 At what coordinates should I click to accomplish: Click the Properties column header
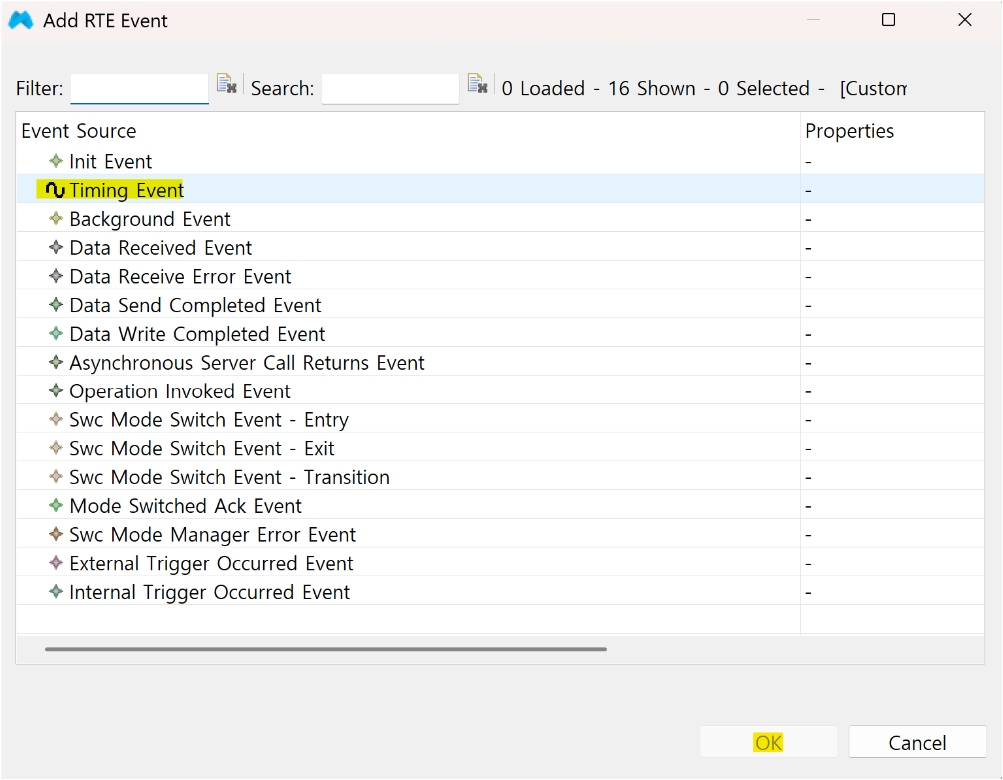click(x=892, y=131)
